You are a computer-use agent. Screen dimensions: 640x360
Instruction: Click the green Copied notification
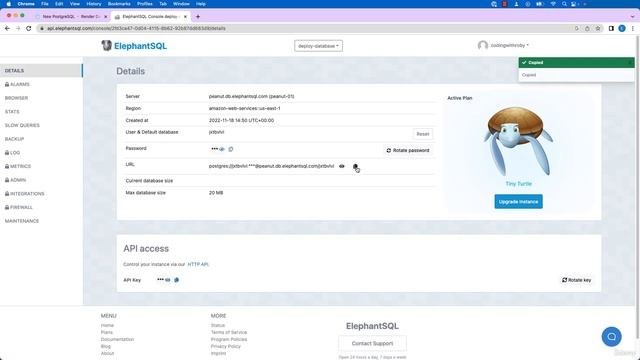(576, 62)
